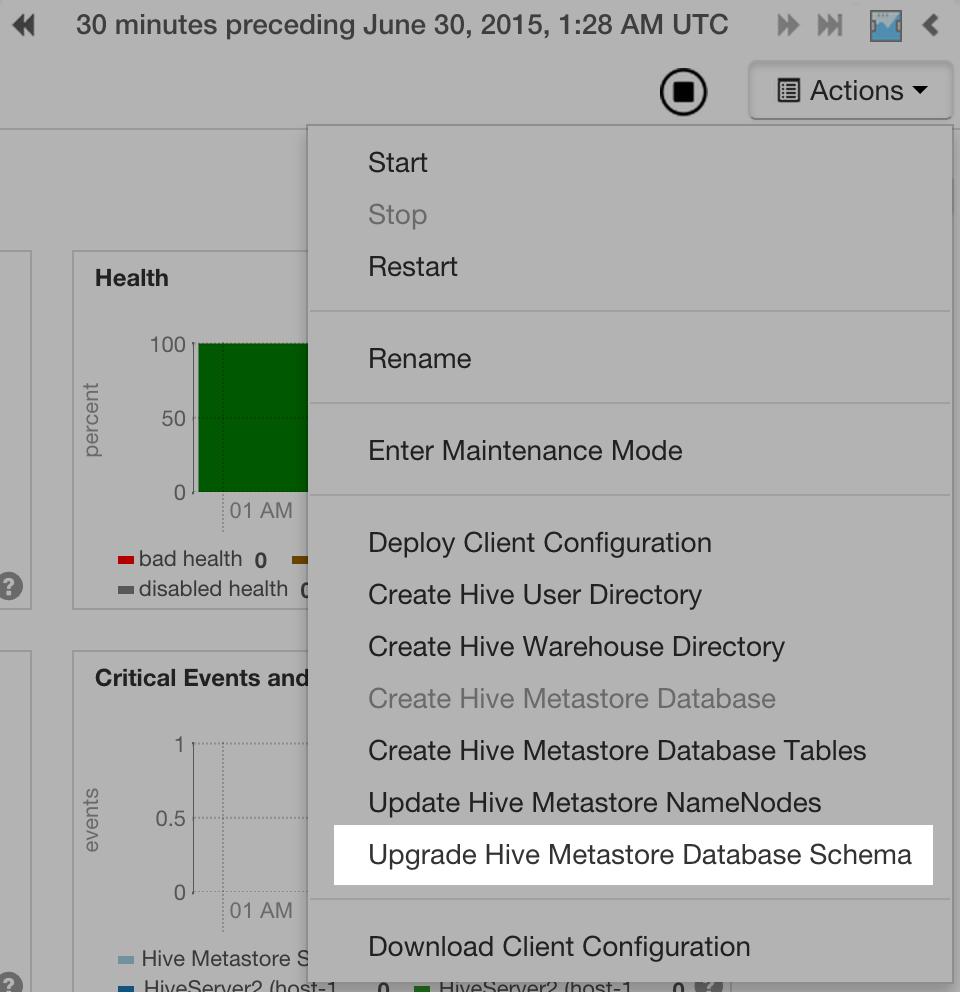
Task: Open help question mark beside Health chart
Action: pos(10,586)
